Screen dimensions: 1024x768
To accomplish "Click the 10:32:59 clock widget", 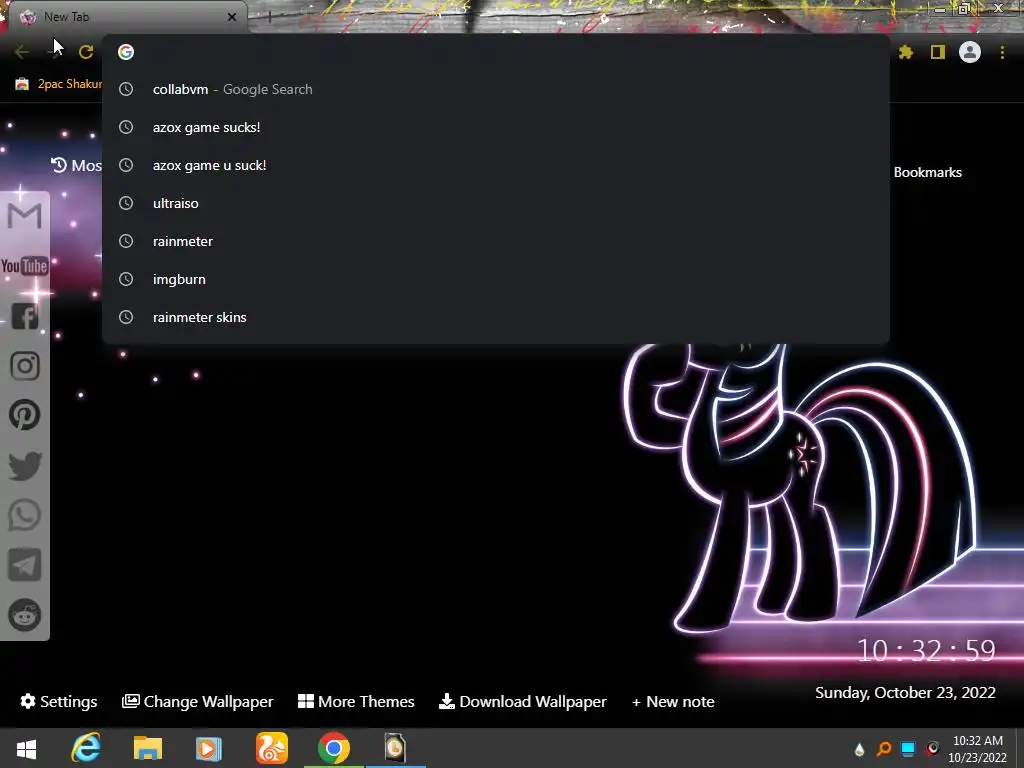I will 926,650.
